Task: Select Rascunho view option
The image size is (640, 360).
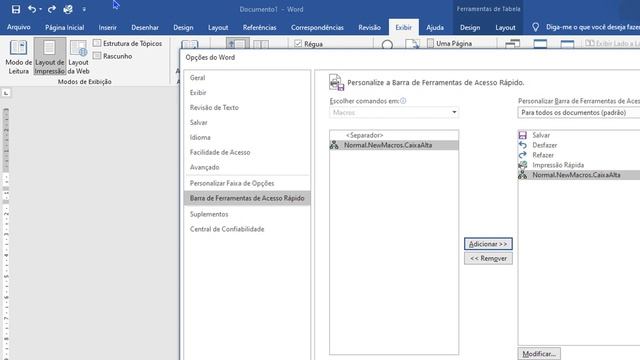Action: (113, 56)
